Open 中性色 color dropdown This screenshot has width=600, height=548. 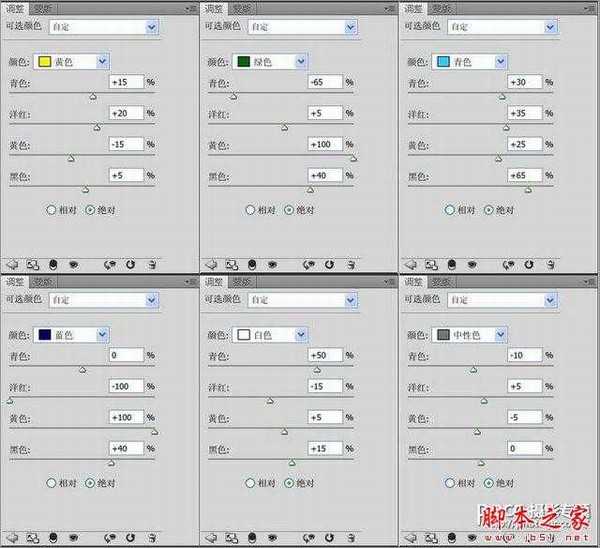point(470,335)
